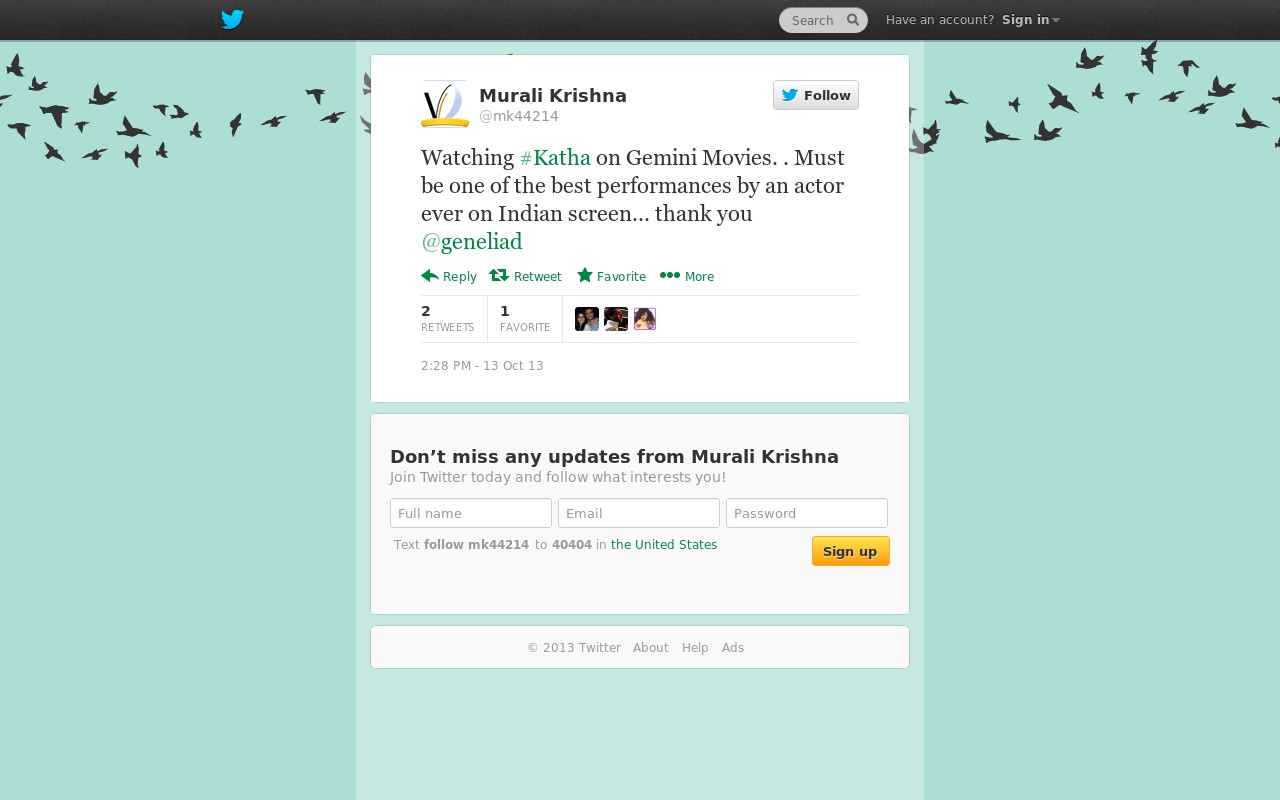
Task: View the 2 retweets count
Action: [x=448, y=319]
